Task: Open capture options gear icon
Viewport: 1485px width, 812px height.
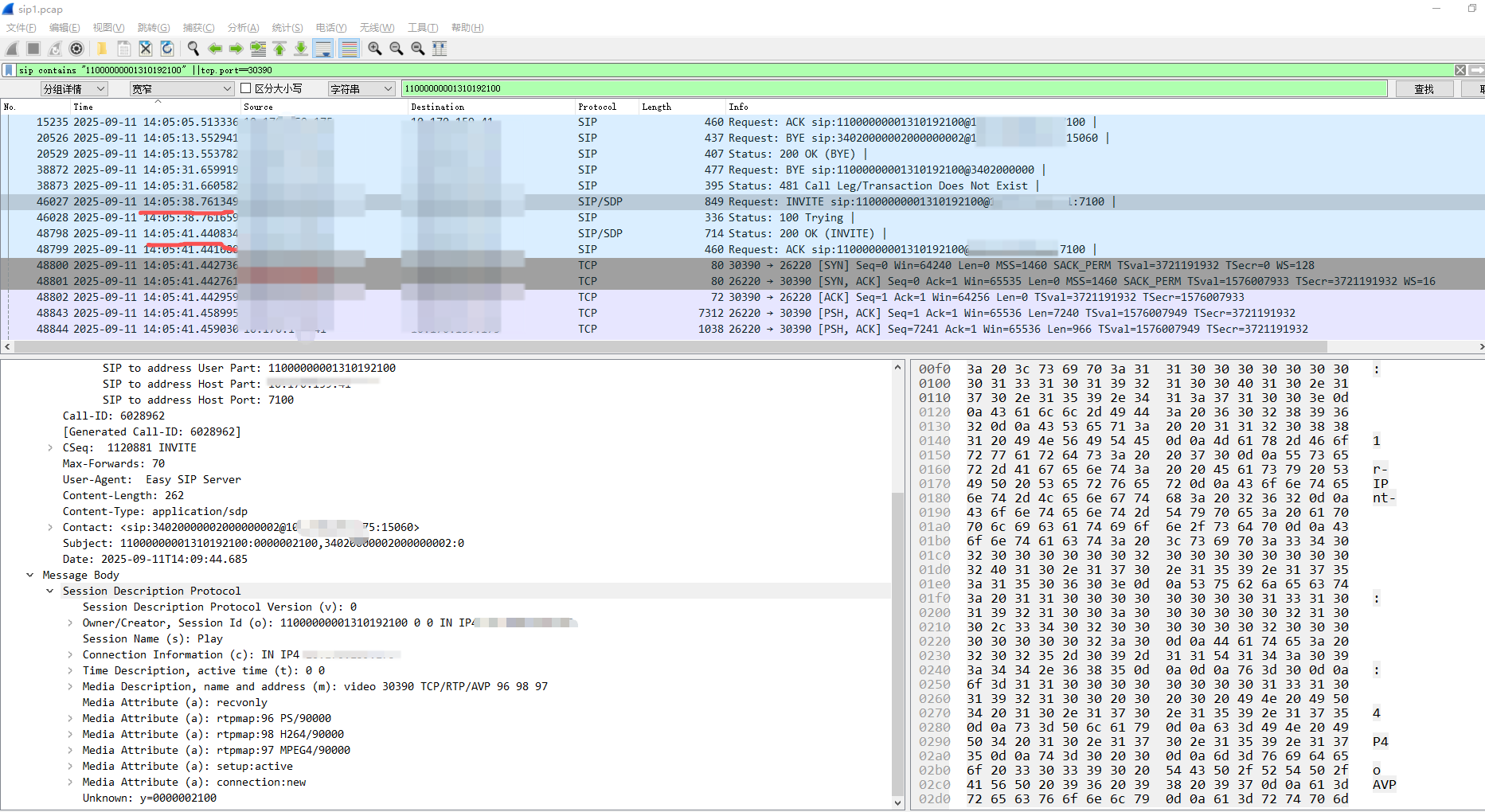Action: point(76,49)
